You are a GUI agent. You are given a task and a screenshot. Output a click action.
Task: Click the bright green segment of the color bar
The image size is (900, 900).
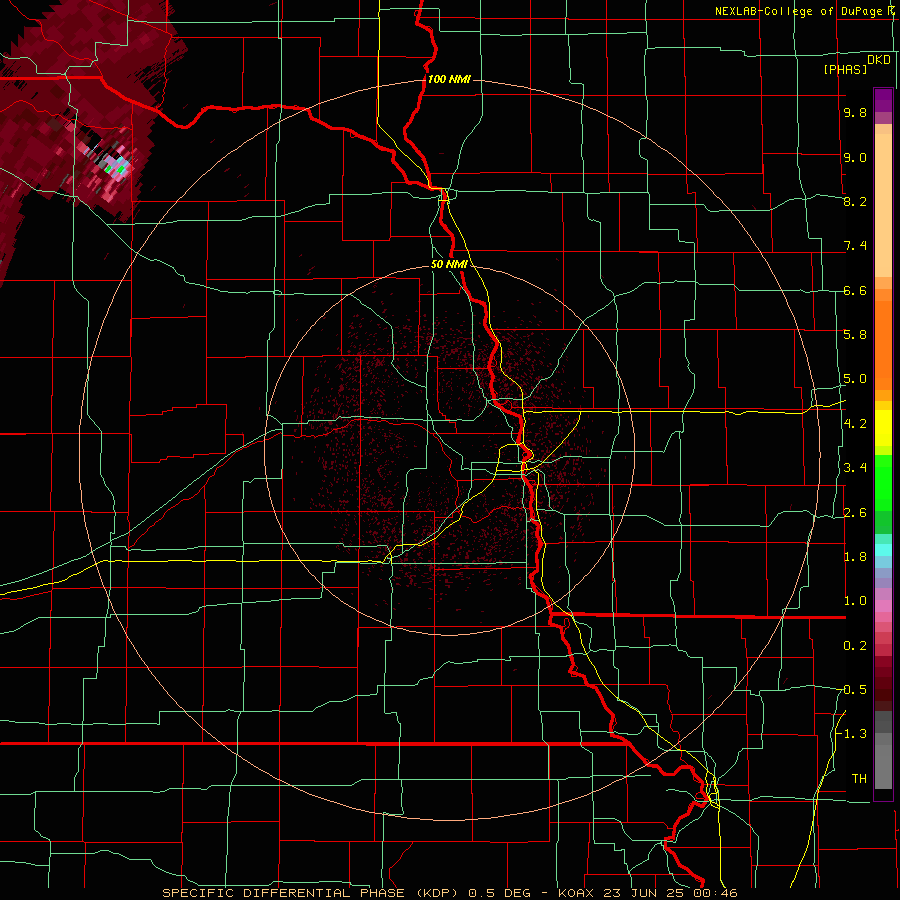[883, 482]
